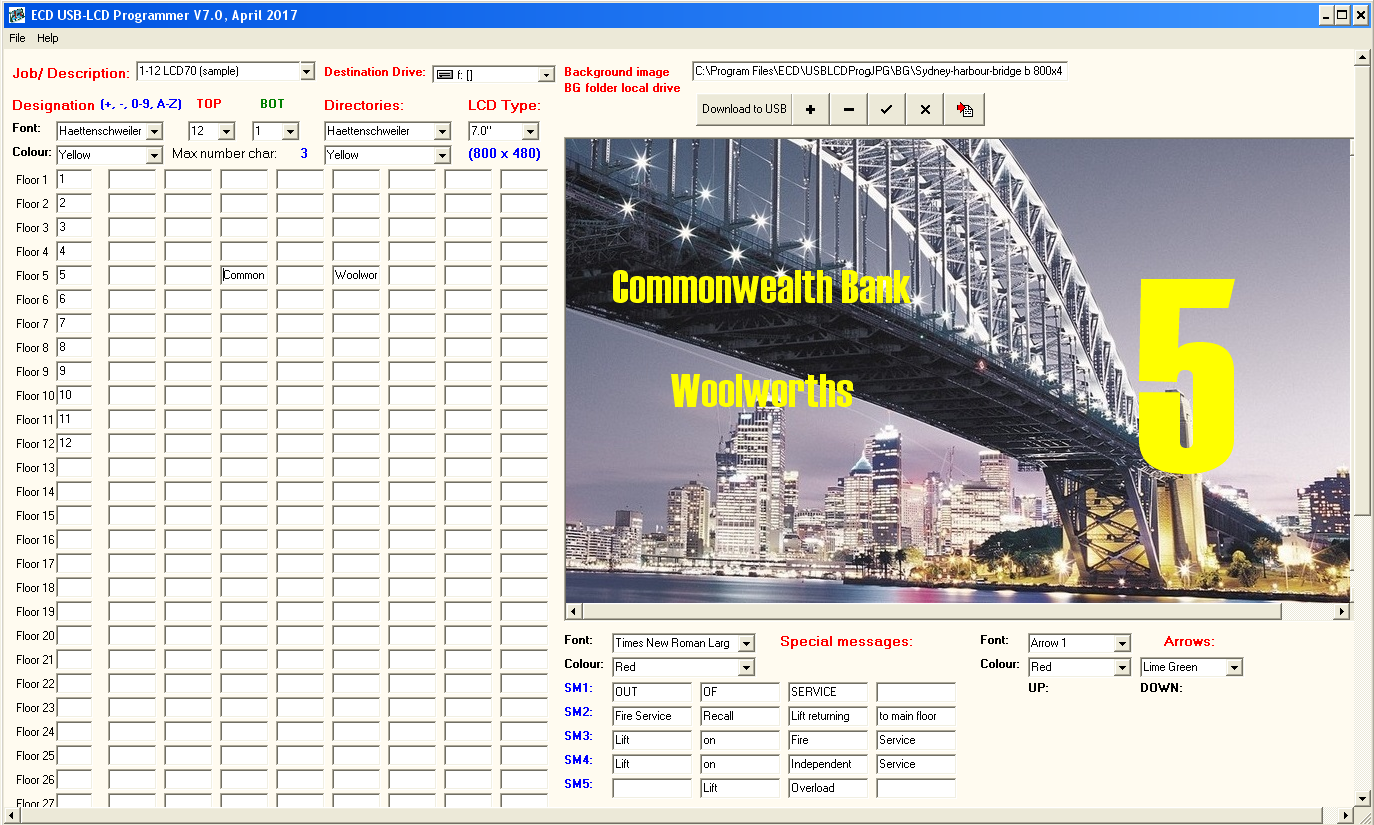Open the Directories colour dropdown Yellow
The width and height of the screenshot is (1374, 825).
point(442,155)
